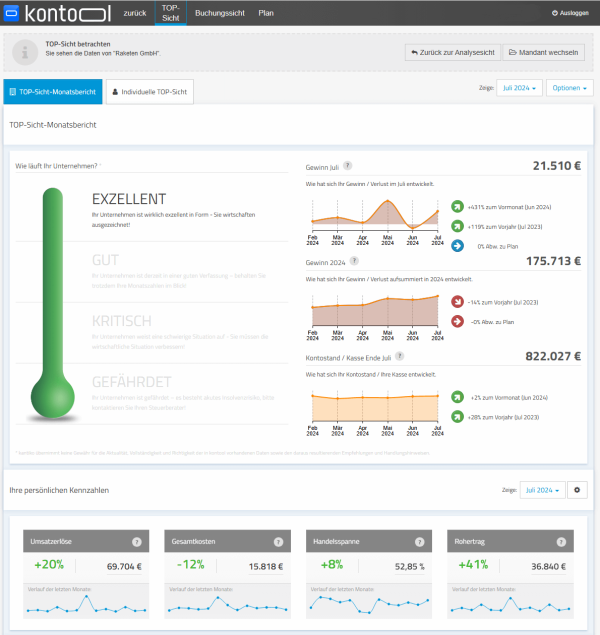Expand the Optionen dropdown
This screenshot has width=600, height=635.
tap(569, 88)
